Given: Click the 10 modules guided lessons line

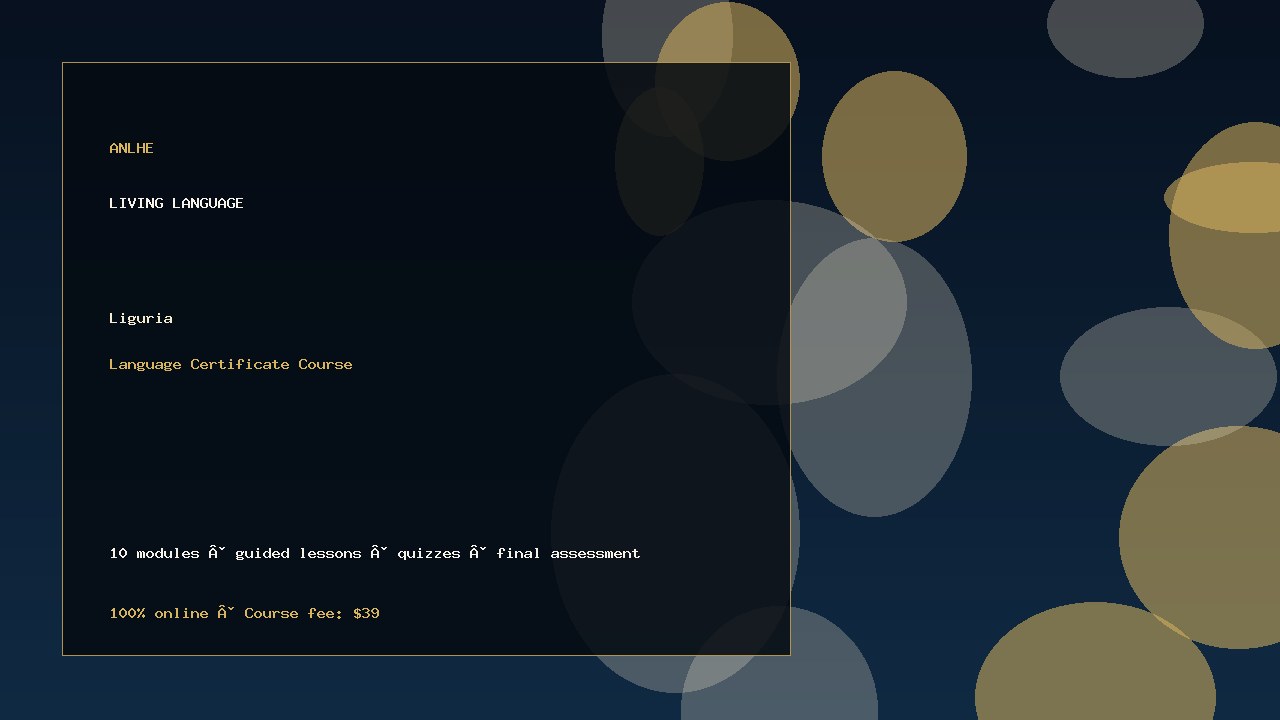Looking at the screenshot, I should (x=375, y=553).
